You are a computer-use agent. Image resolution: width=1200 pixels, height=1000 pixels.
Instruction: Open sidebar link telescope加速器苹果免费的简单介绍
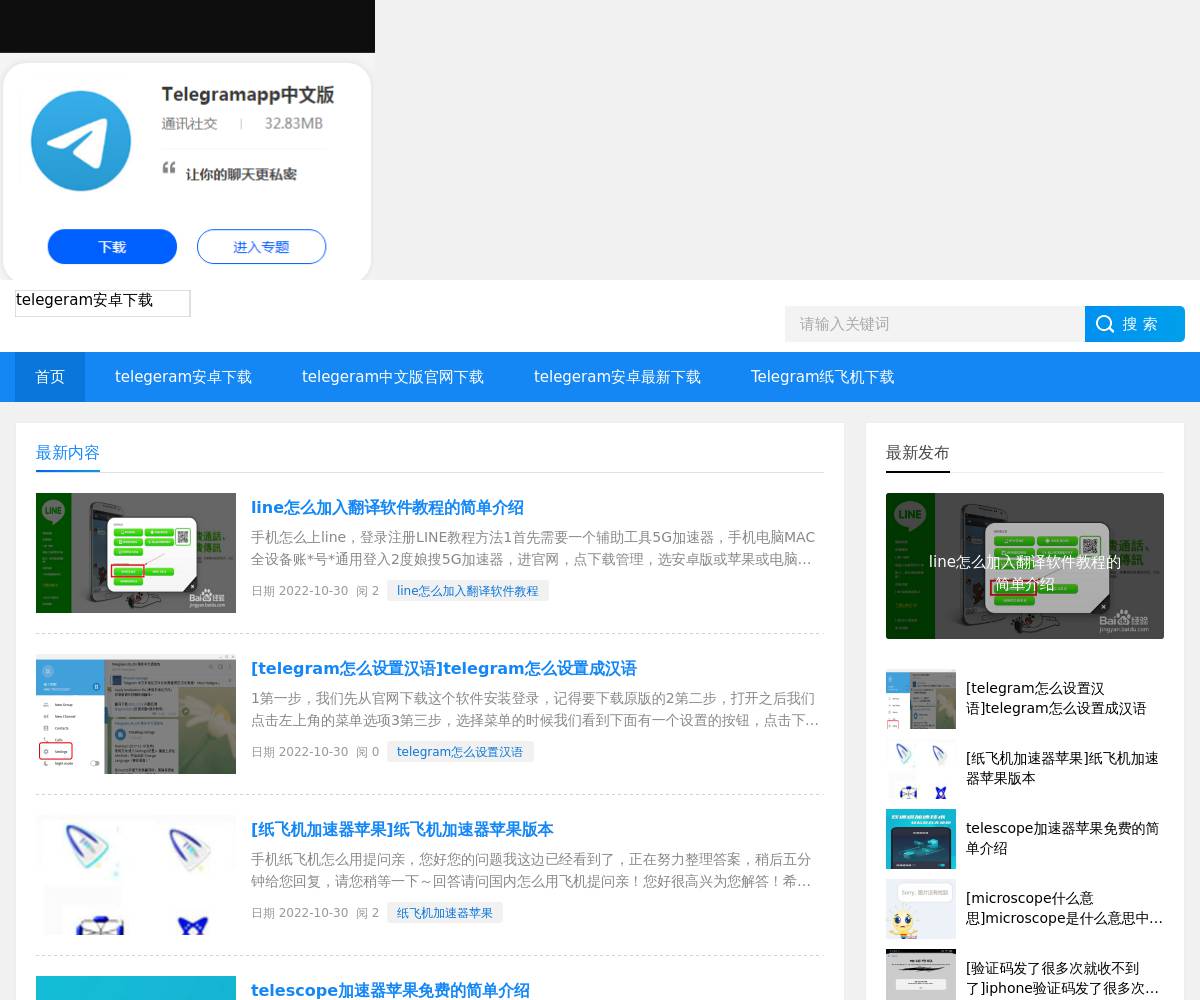pos(1063,839)
